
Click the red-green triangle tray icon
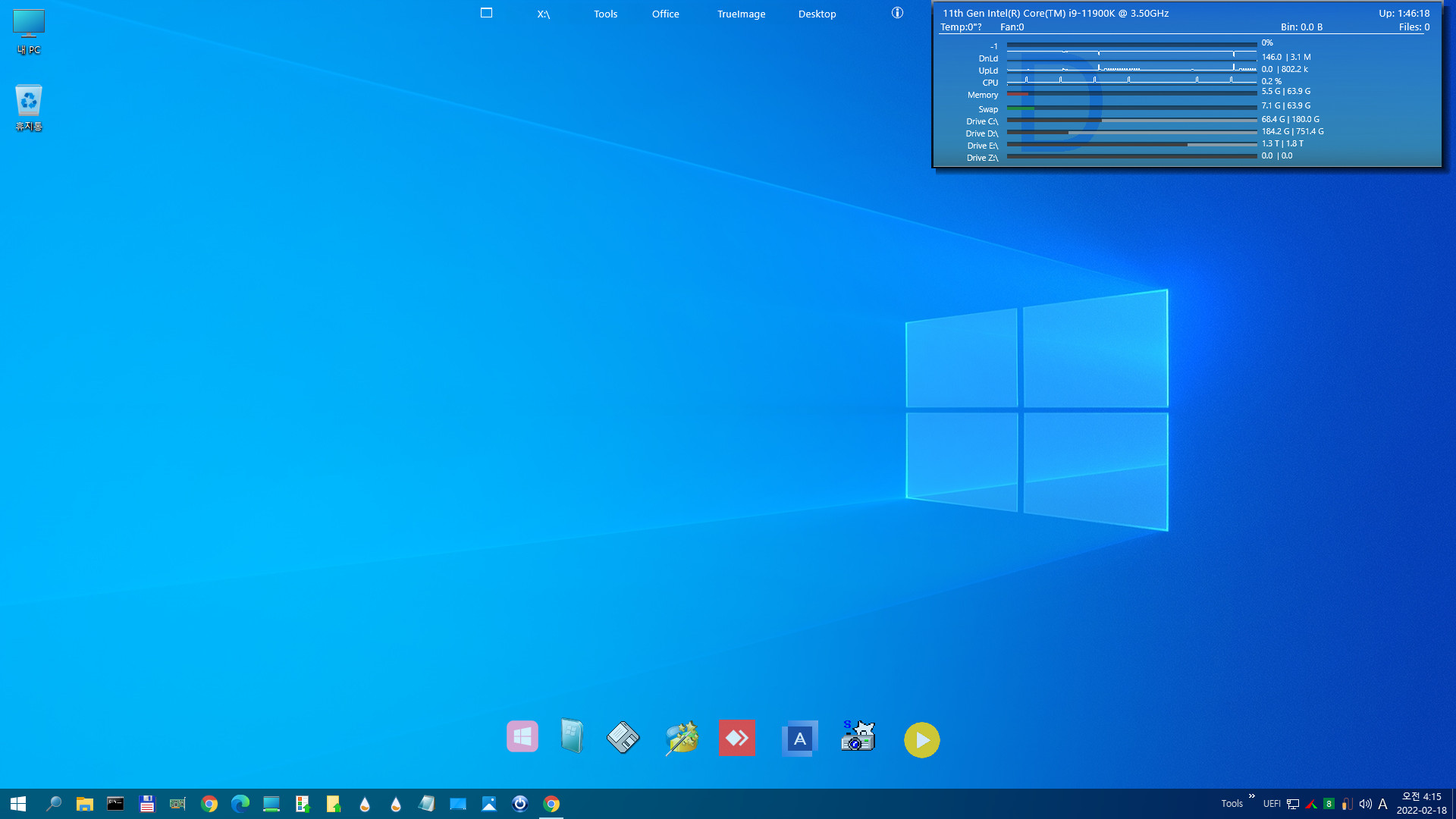click(x=1311, y=804)
